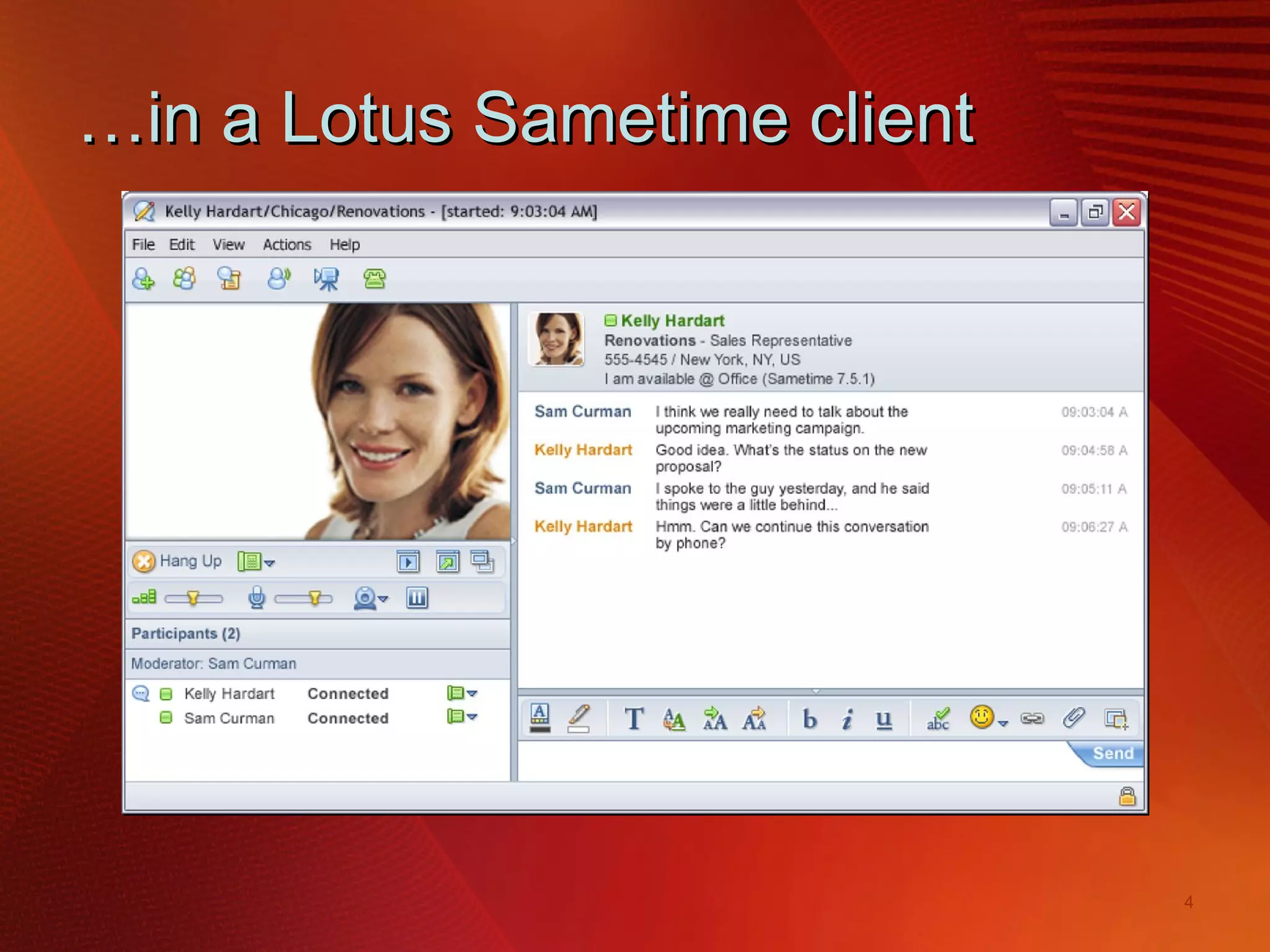Viewport: 1270px width, 952px height.
Task: Open the File menu
Action: pyautogui.click(x=143, y=245)
